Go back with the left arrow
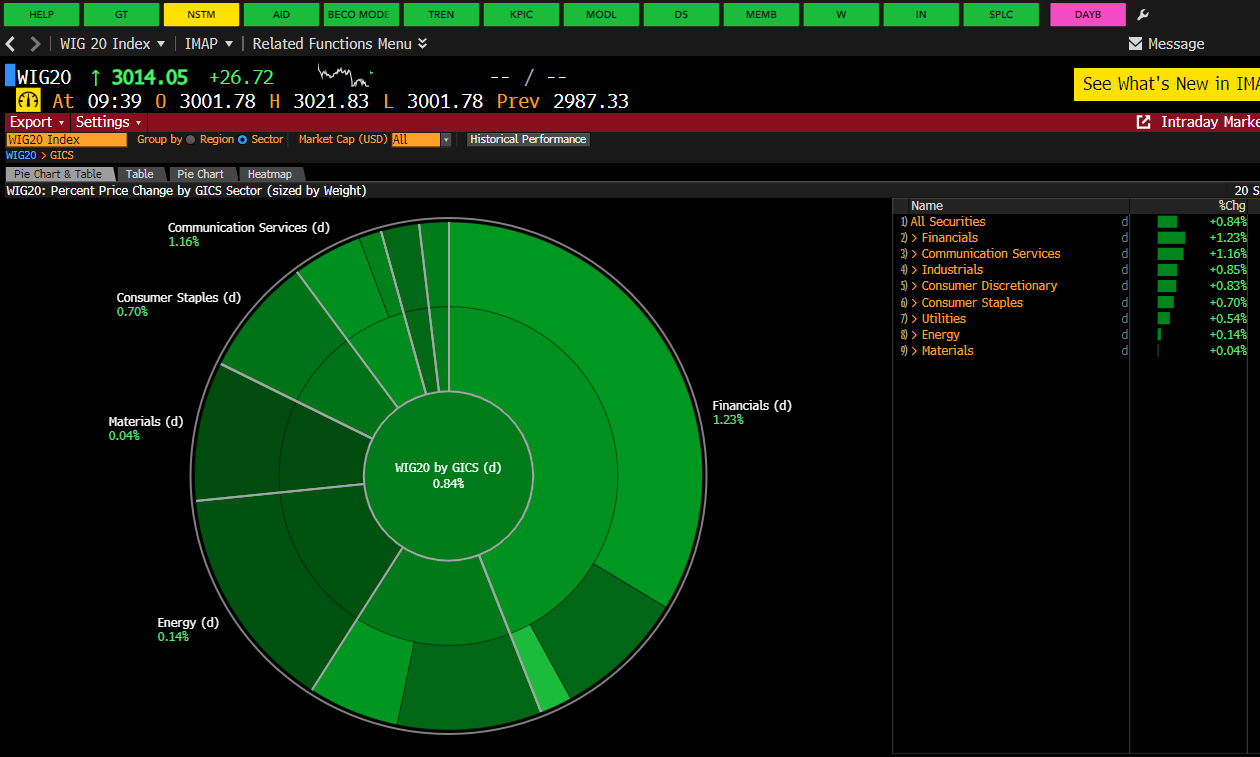This screenshot has width=1260, height=757. (11, 44)
